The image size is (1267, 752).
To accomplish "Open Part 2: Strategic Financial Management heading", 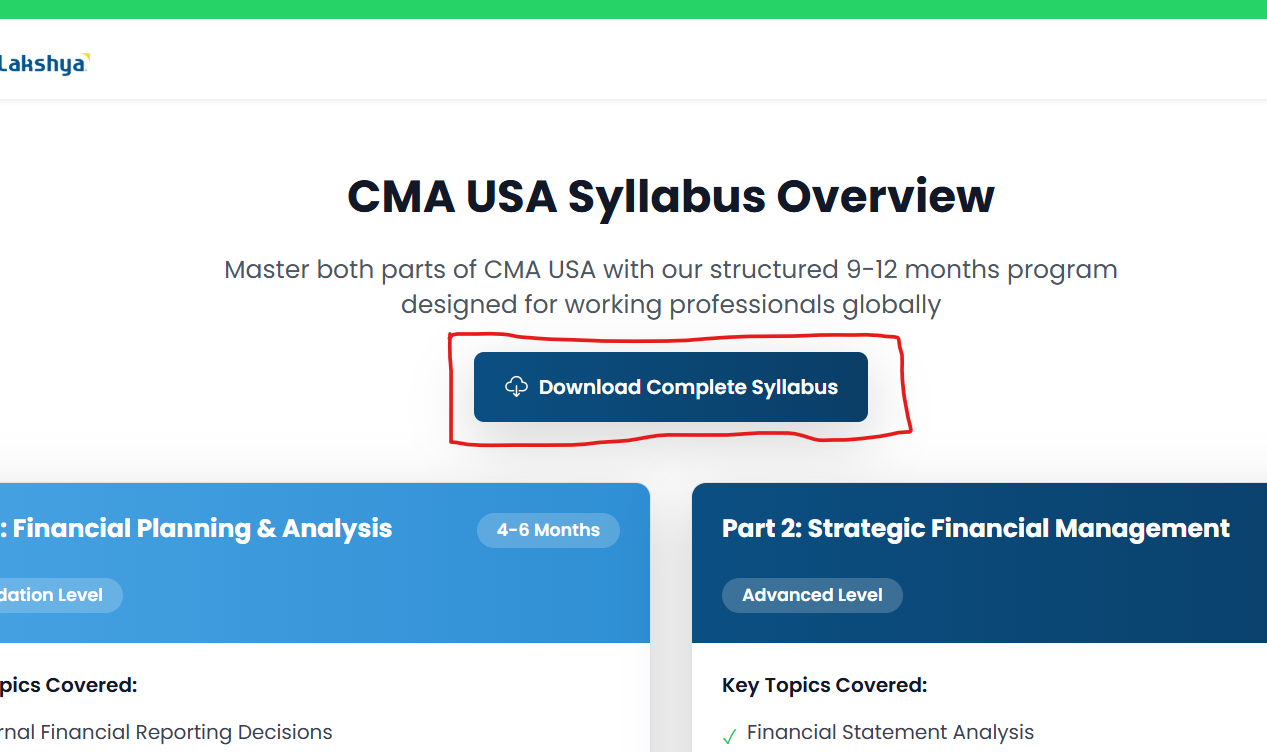I will click(975, 528).
